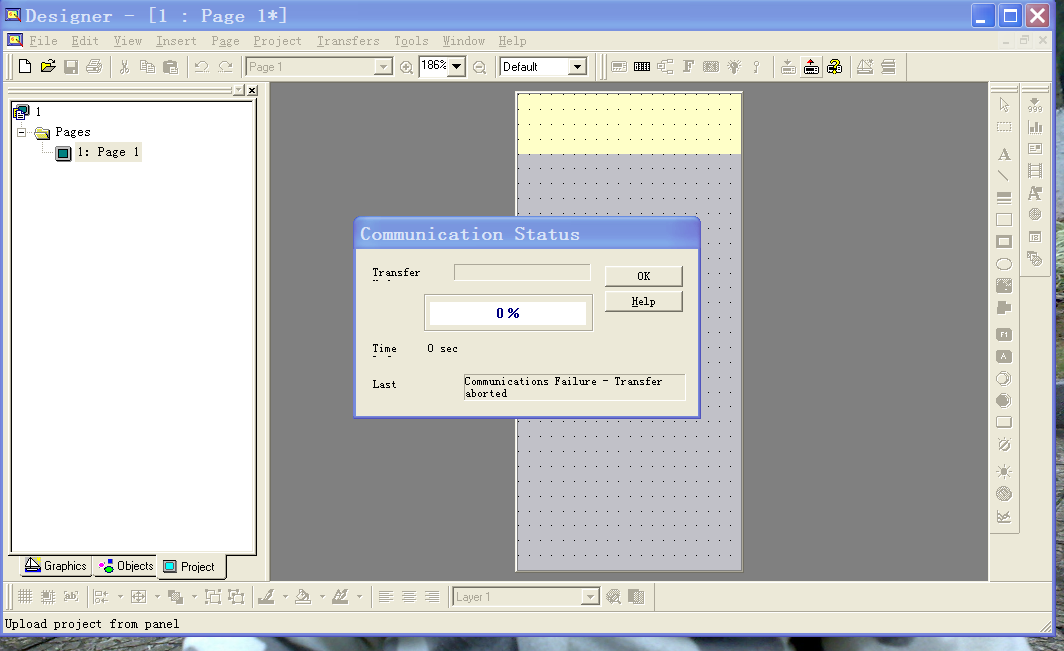Open the zoom percentage dropdown
Screen dimensions: 1064x651
[x=456, y=66]
